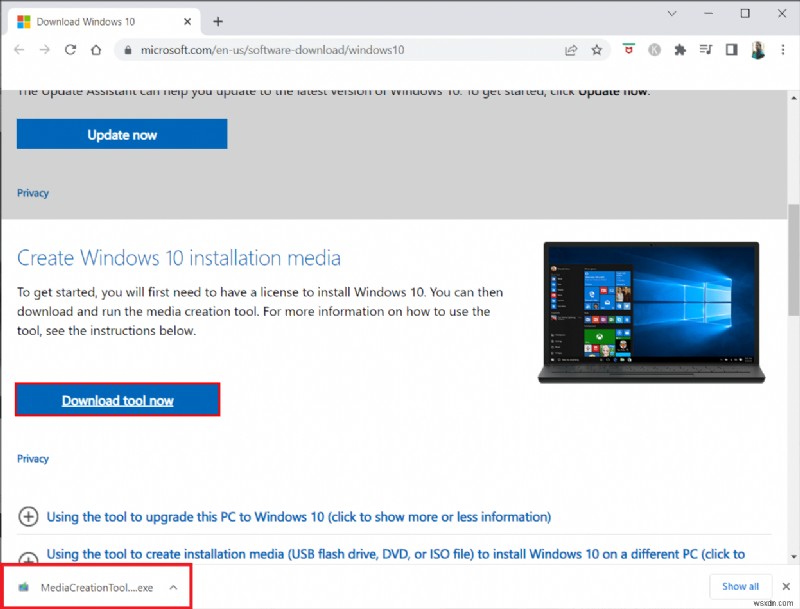The width and height of the screenshot is (800, 609).
Task: Click the 'Download tool now' button
Action: [x=117, y=399]
